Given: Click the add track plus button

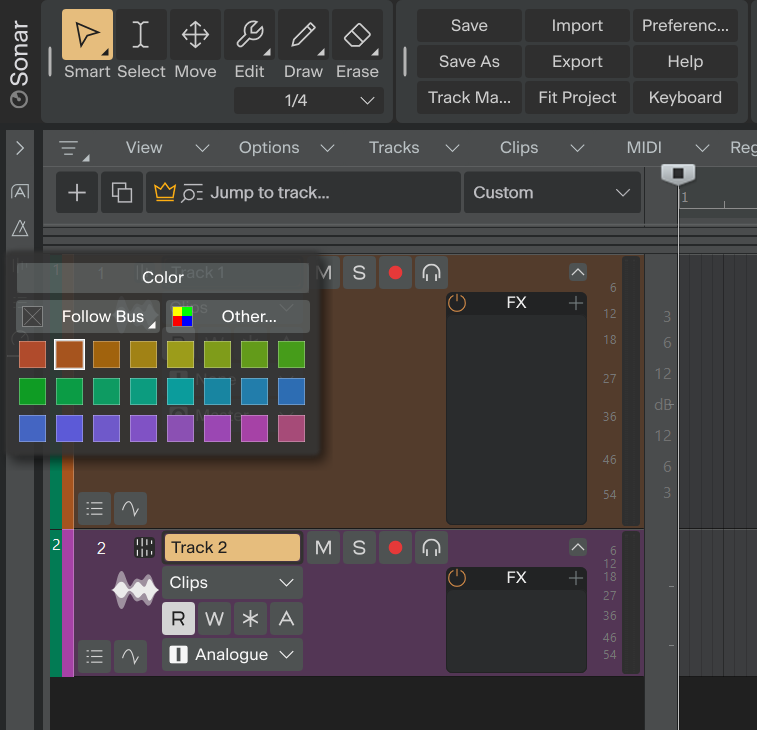Looking at the screenshot, I should click(x=77, y=193).
